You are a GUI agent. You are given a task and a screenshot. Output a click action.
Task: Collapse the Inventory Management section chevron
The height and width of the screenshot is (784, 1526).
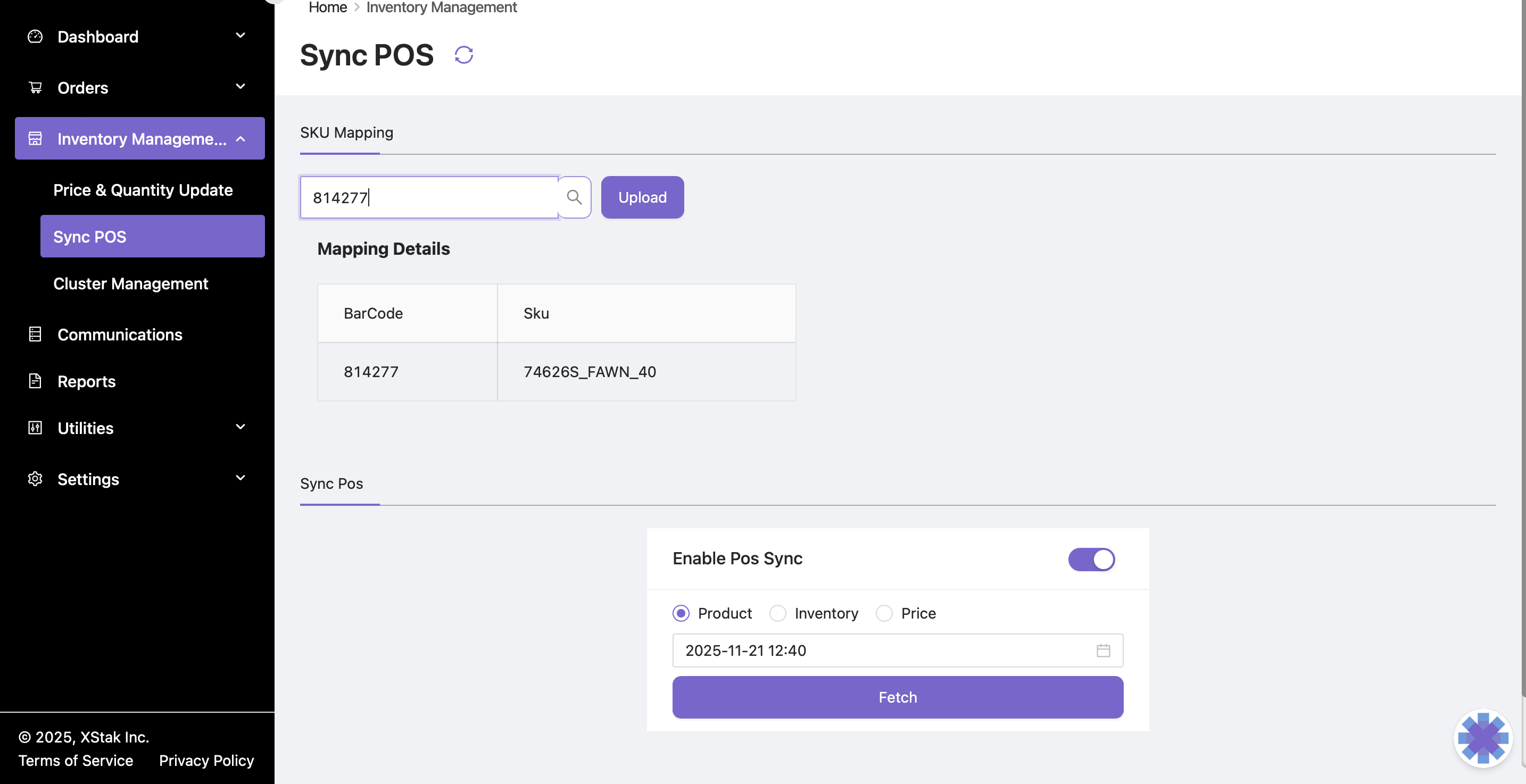240,139
